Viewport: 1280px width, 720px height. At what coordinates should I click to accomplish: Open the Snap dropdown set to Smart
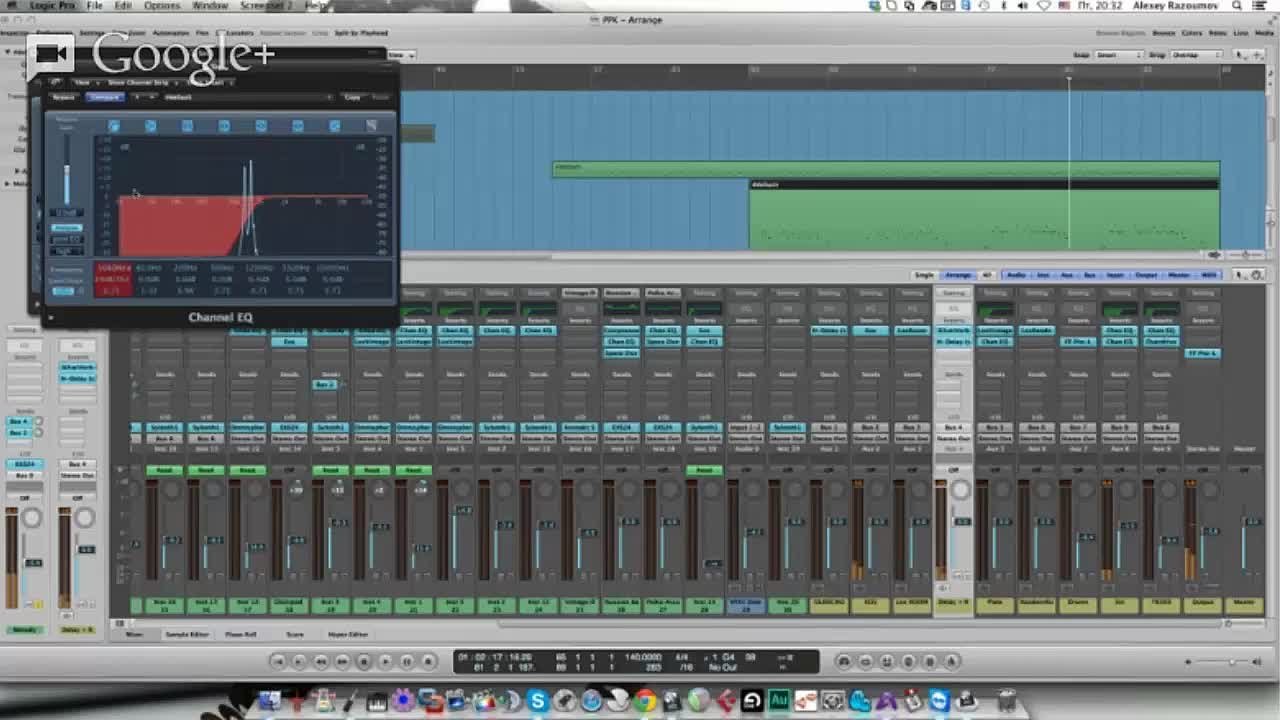click(x=1117, y=55)
